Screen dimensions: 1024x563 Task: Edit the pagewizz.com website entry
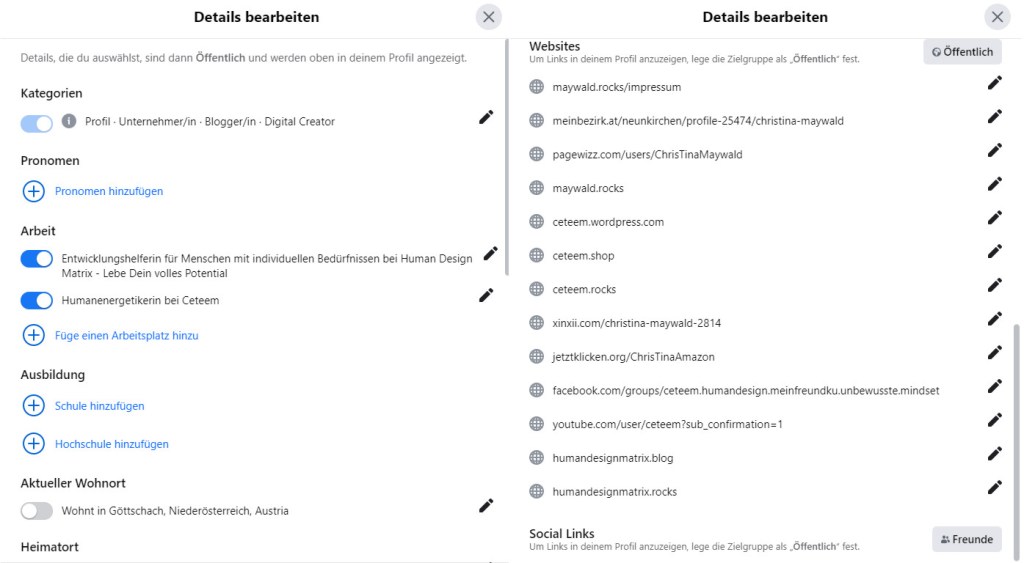(994, 150)
